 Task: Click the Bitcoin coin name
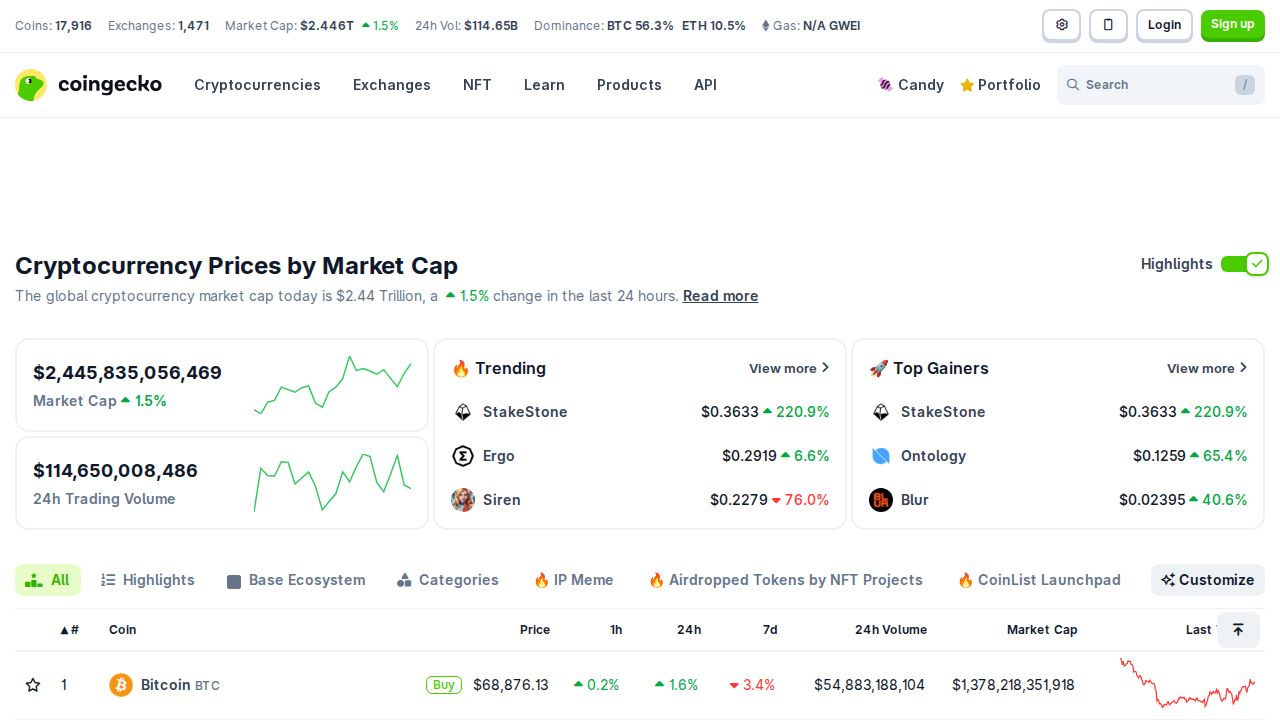pos(165,685)
